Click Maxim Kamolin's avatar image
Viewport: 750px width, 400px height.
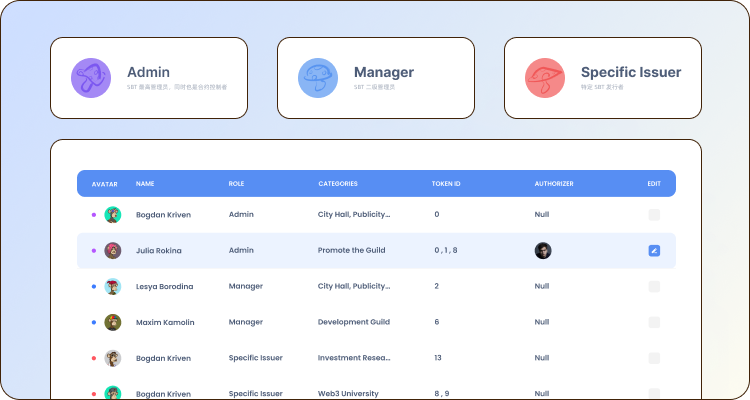click(113, 322)
